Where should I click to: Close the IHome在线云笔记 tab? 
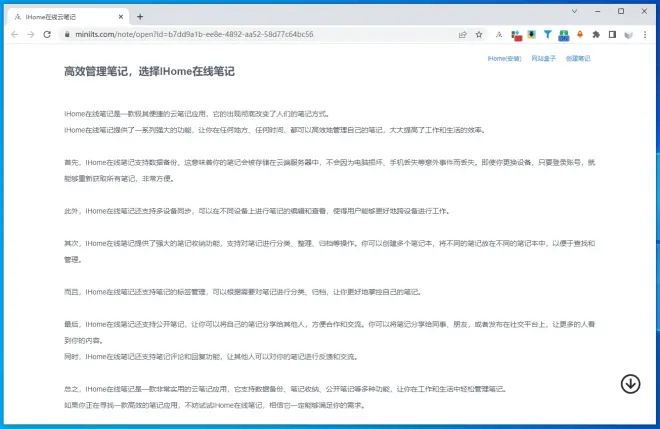[x=121, y=16]
